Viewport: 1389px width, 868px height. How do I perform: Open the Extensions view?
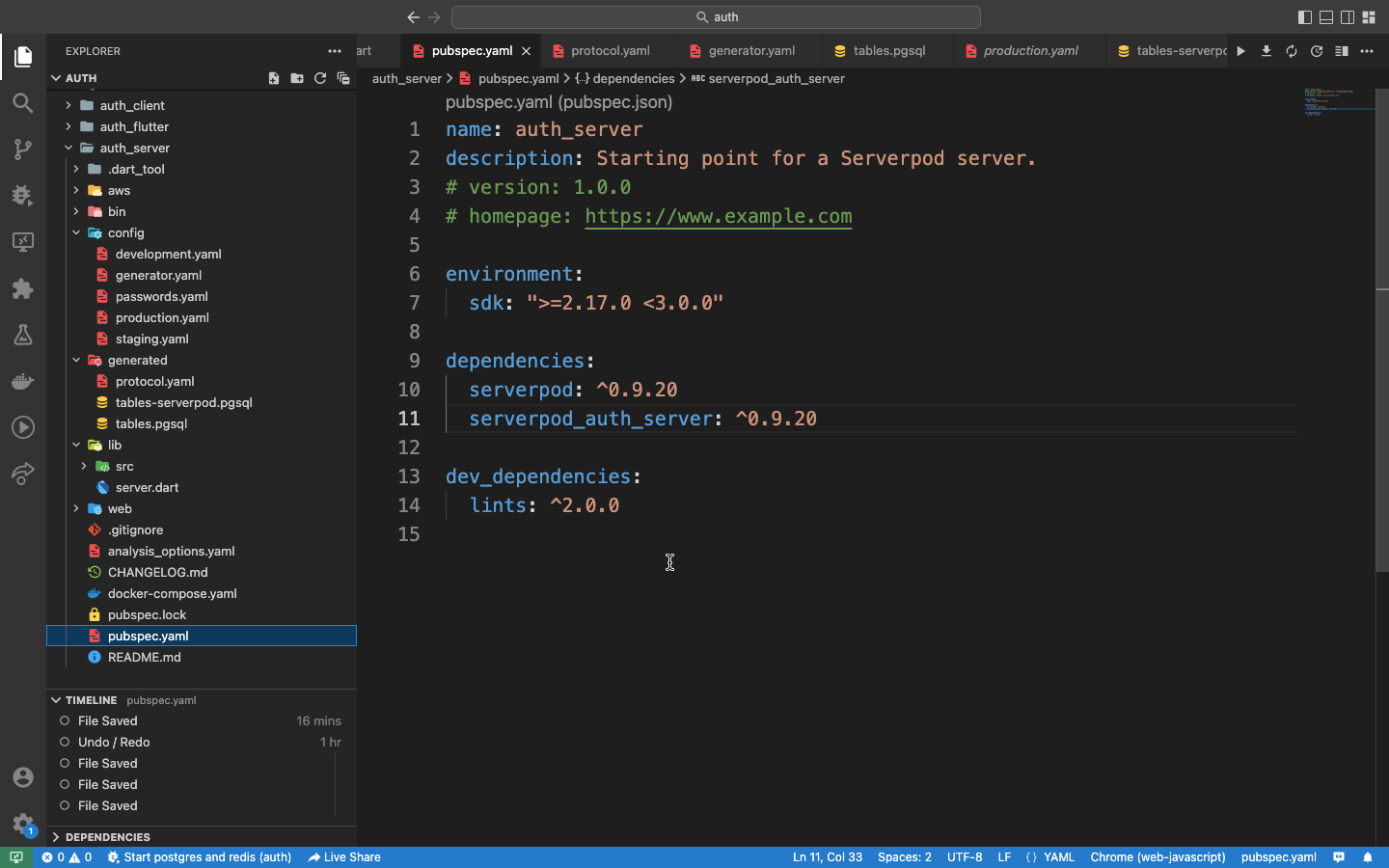coord(23,288)
